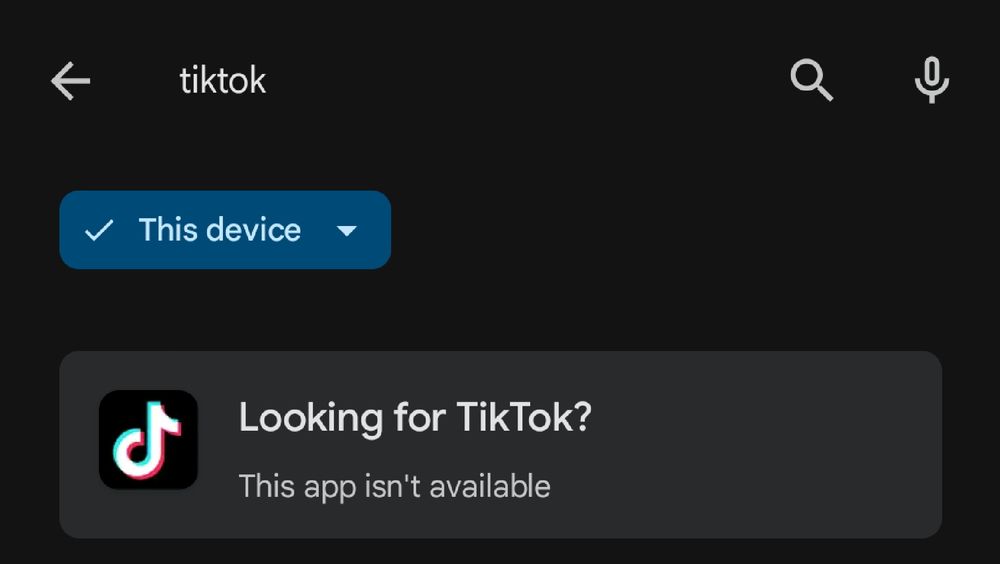This screenshot has width=1000, height=564.
Task: Click the This device label text
Action: click(x=220, y=230)
